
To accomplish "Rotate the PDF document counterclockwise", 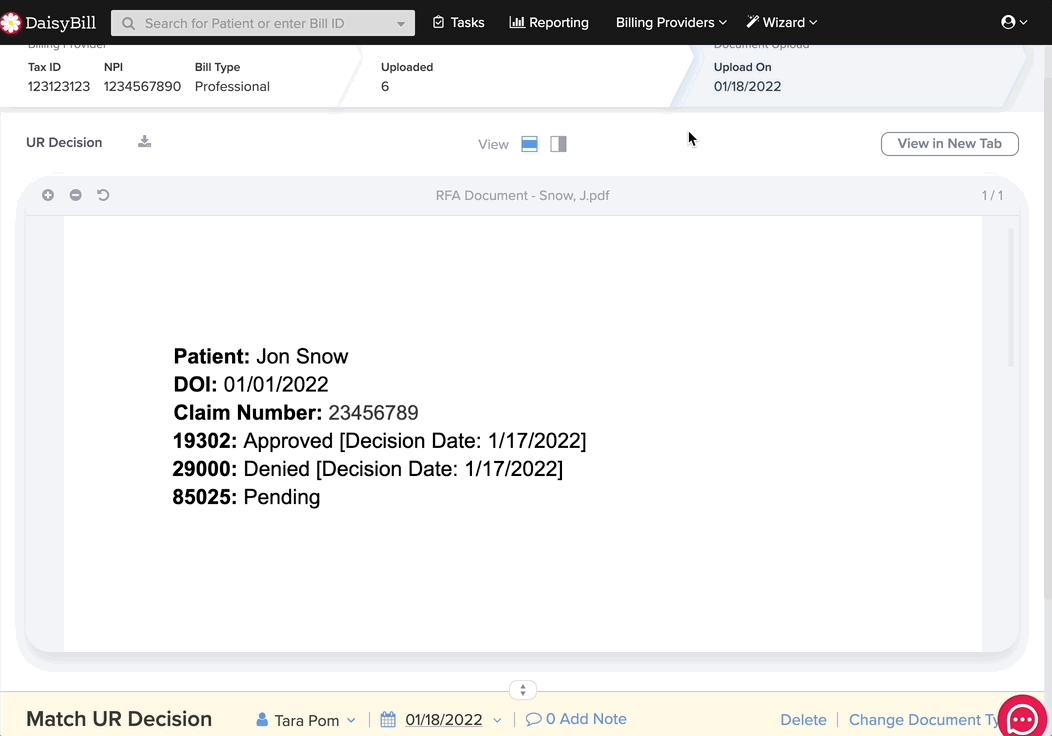I will 103,195.
